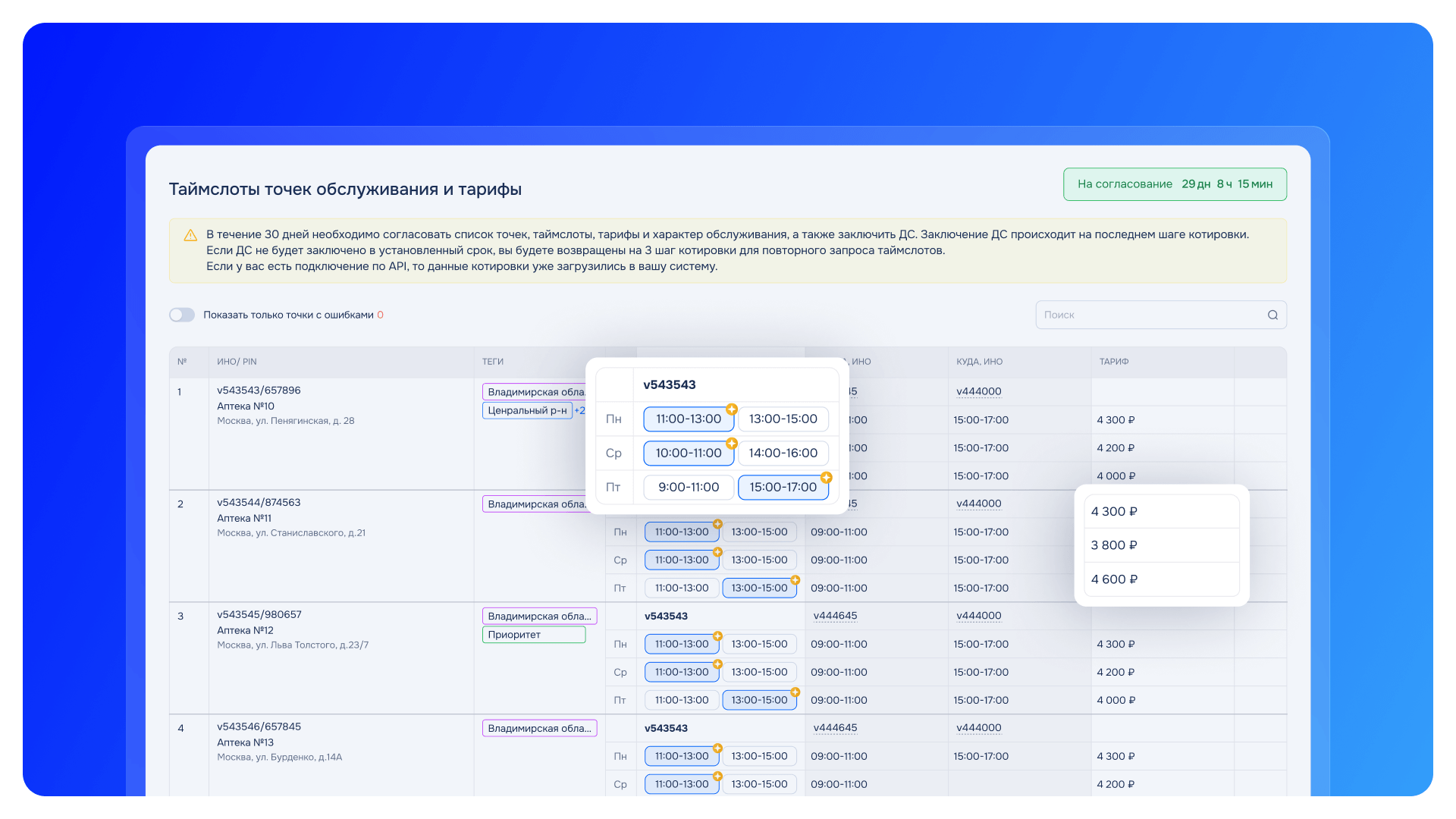
Task: Click the ИНО/ PIN column header
Action: 237,362
